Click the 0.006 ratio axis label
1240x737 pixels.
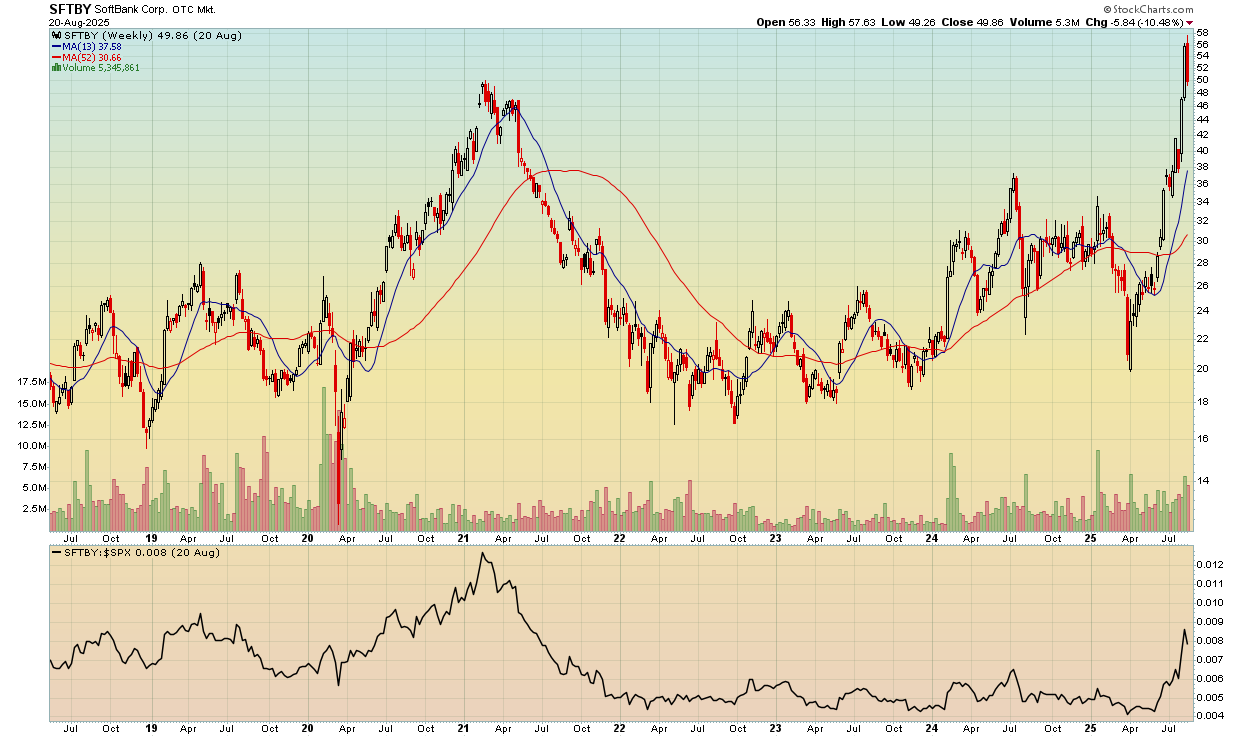click(x=1209, y=678)
